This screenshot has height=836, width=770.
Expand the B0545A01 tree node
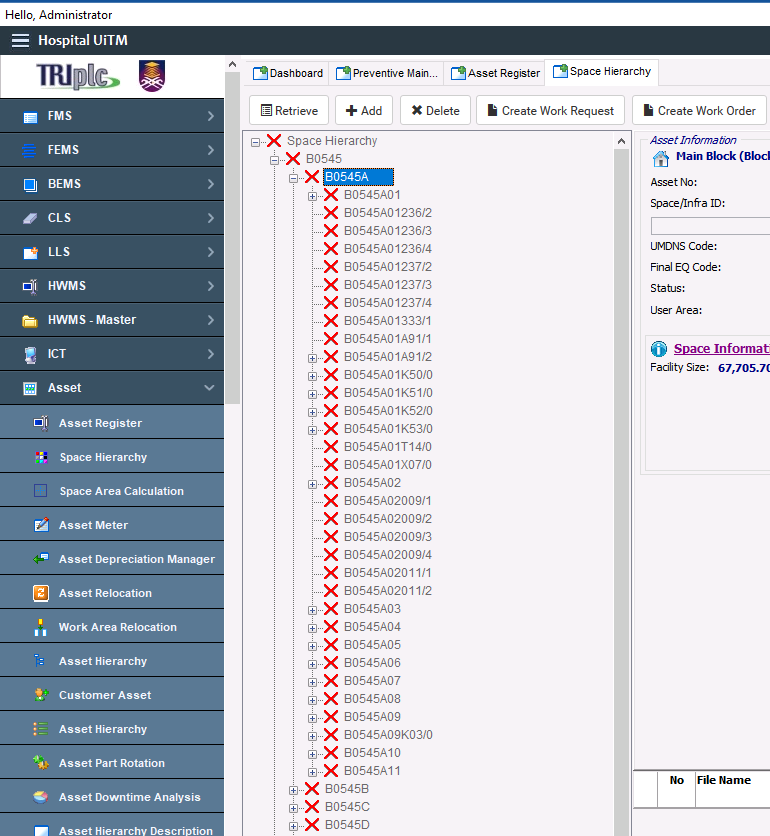[x=312, y=196]
